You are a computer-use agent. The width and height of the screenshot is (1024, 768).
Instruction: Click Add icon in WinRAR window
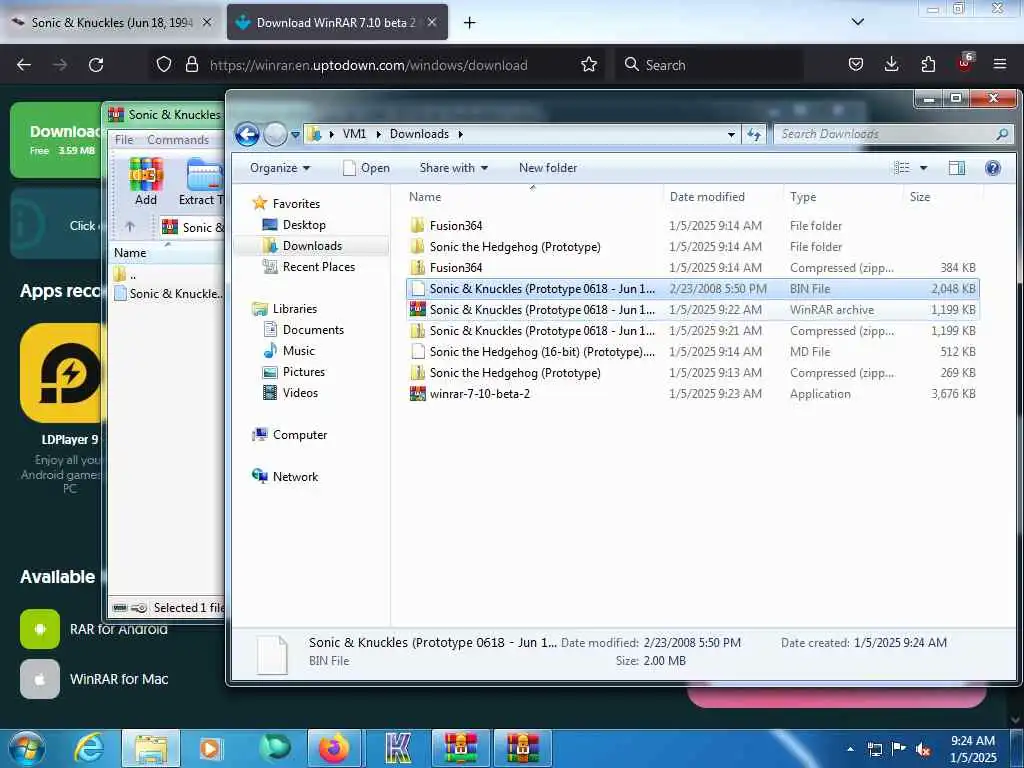[x=146, y=182]
